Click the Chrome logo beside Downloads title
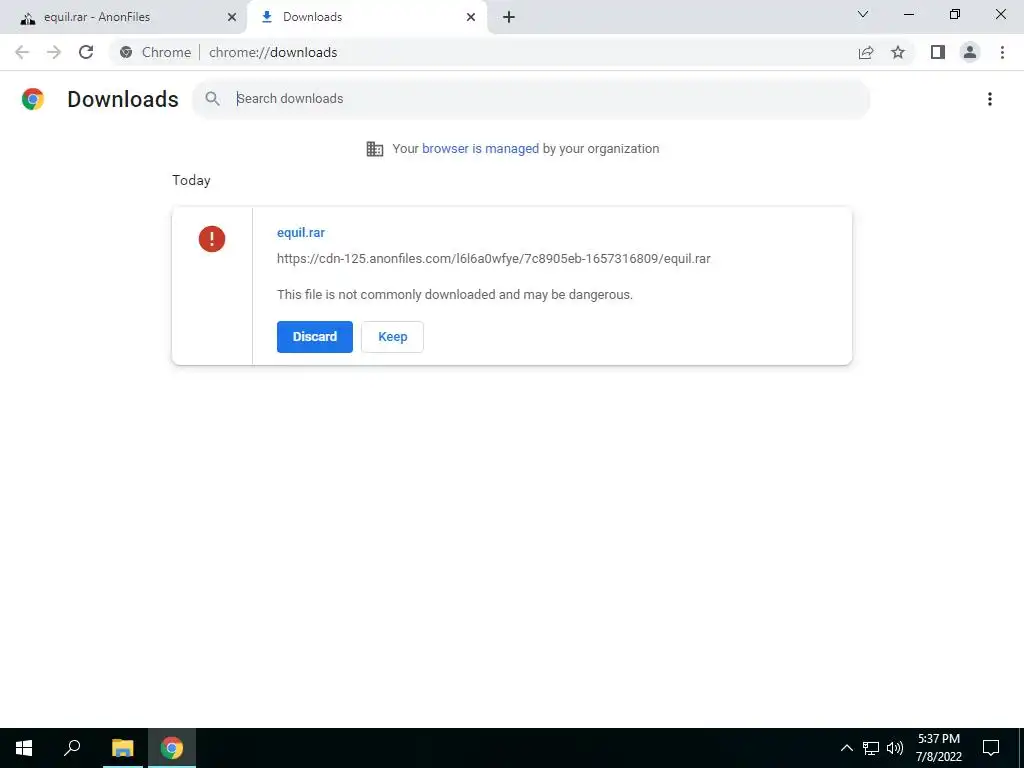This screenshot has width=1024, height=768. (33, 99)
